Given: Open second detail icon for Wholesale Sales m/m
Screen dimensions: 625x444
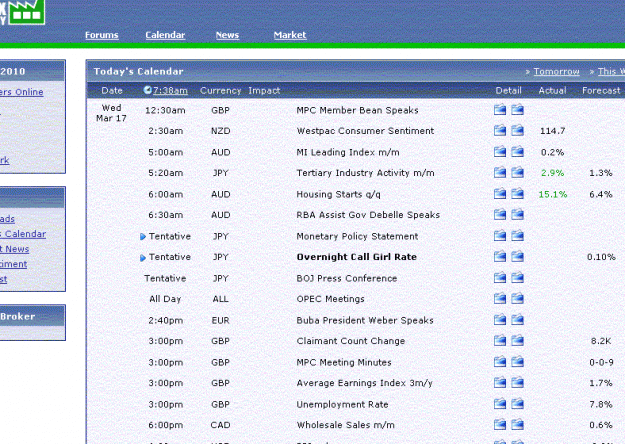Looking at the screenshot, I should [x=517, y=424].
